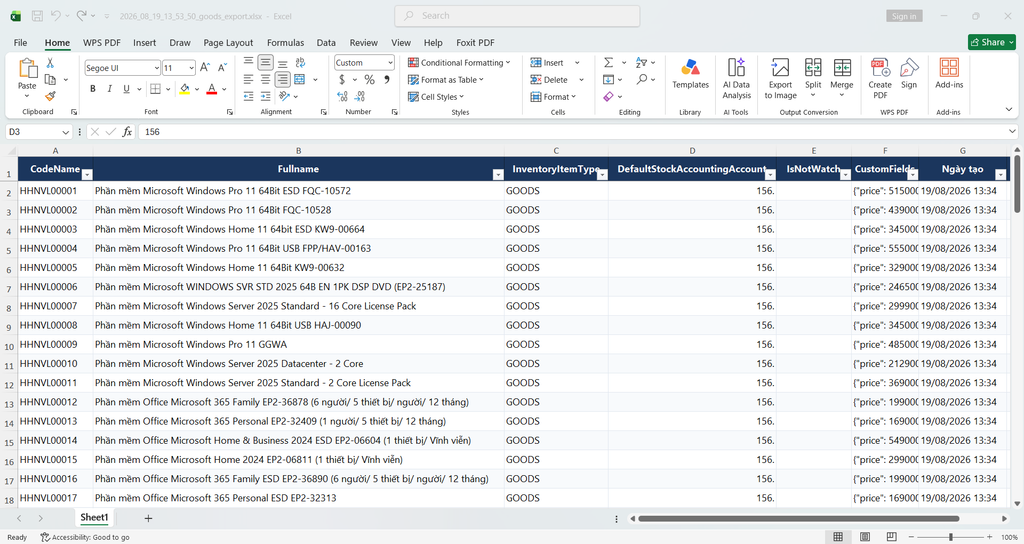The width and height of the screenshot is (1024, 544).
Task: Switch to the Formulas tab
Action: click(x=285, y=42)
